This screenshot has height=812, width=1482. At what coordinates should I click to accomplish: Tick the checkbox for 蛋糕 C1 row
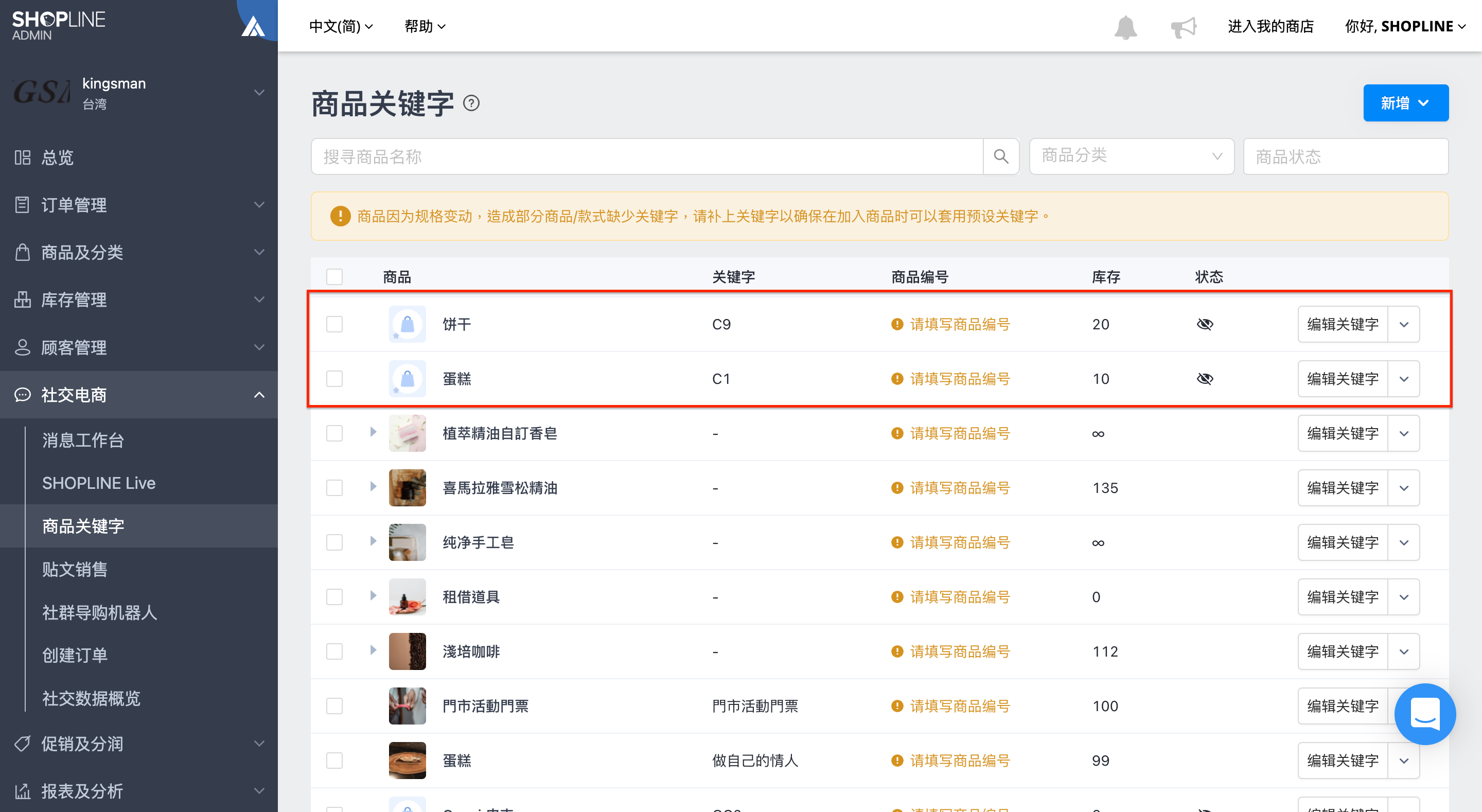(334, 379)
